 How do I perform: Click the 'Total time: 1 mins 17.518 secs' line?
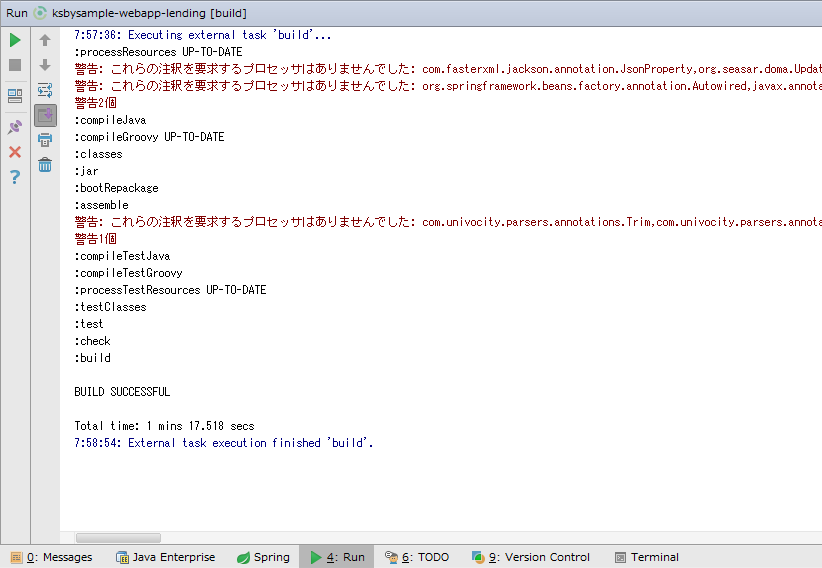point(164,426)
